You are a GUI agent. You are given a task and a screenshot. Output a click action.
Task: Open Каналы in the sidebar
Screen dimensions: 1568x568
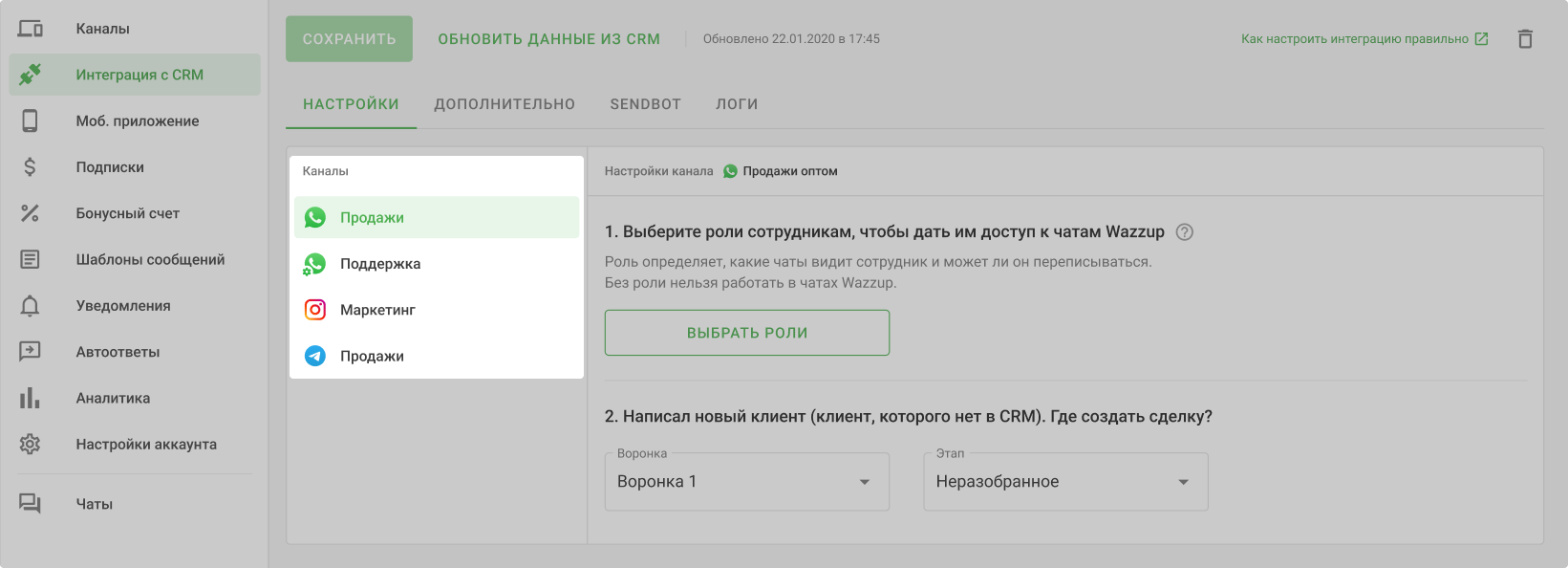135,29
